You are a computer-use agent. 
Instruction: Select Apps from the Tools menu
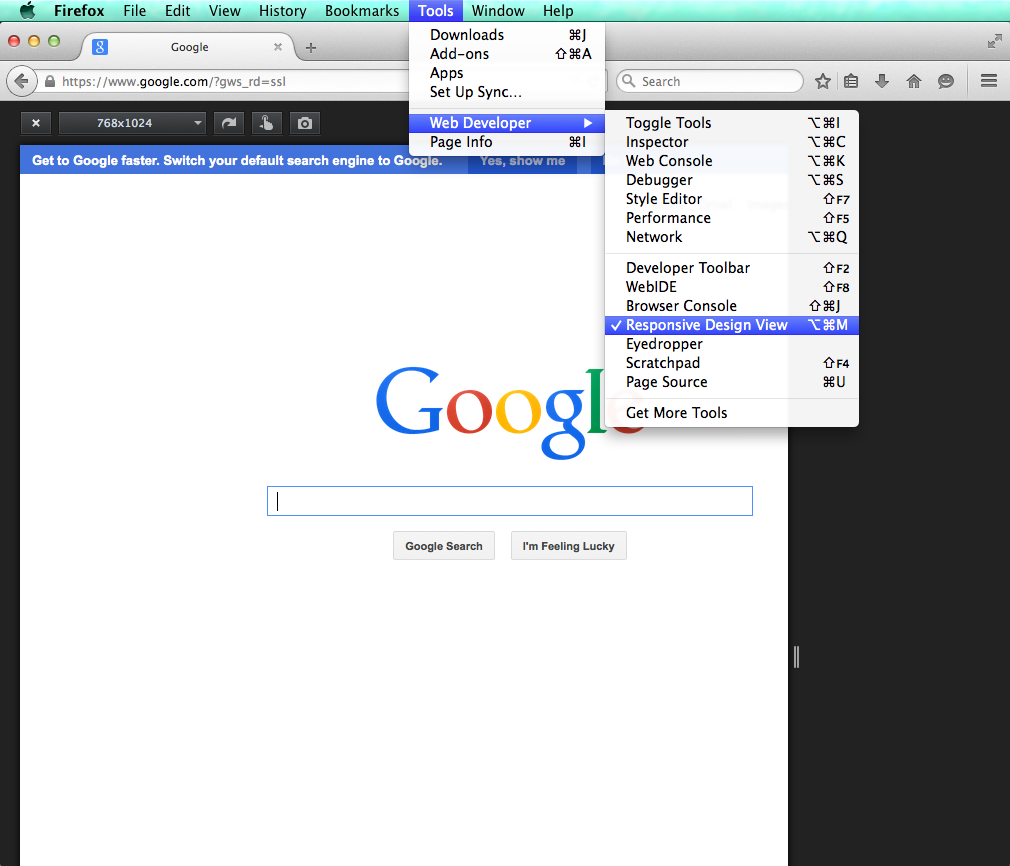pos(507,73)
